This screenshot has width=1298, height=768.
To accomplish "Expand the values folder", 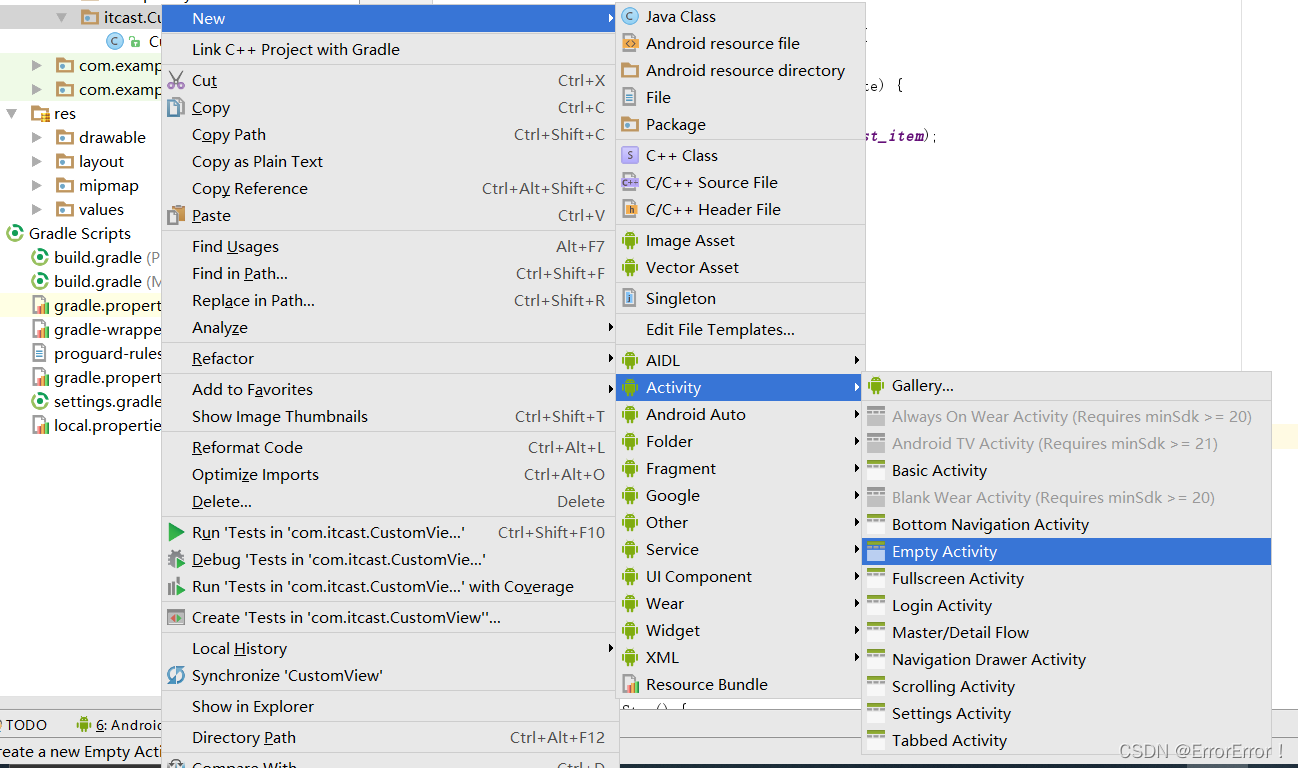I will (x=37, y=209).
